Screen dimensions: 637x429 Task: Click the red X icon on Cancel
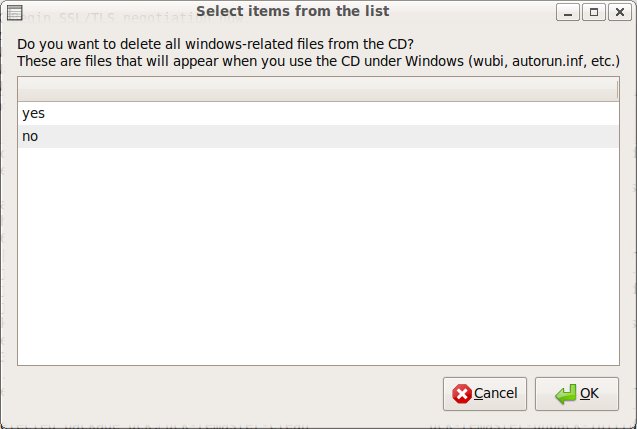point(462,393)
